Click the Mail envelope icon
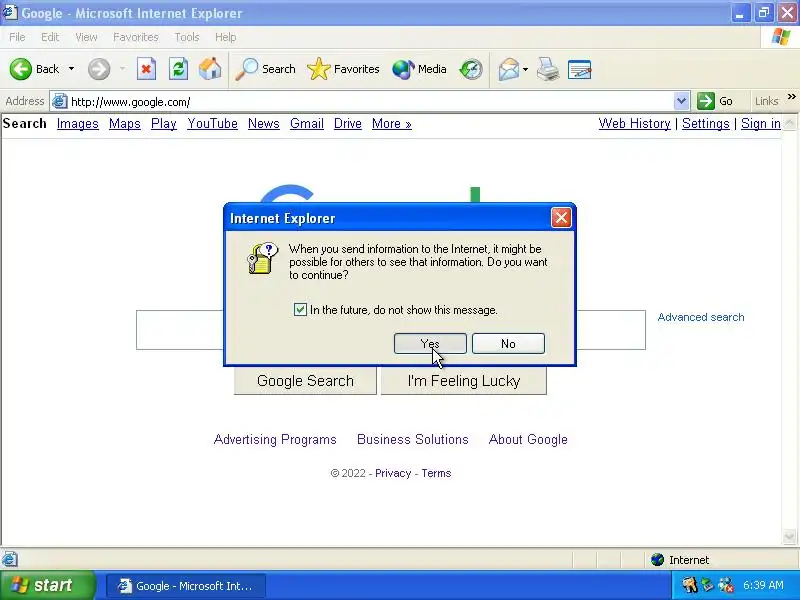800x600 pixels. [509, 69]
